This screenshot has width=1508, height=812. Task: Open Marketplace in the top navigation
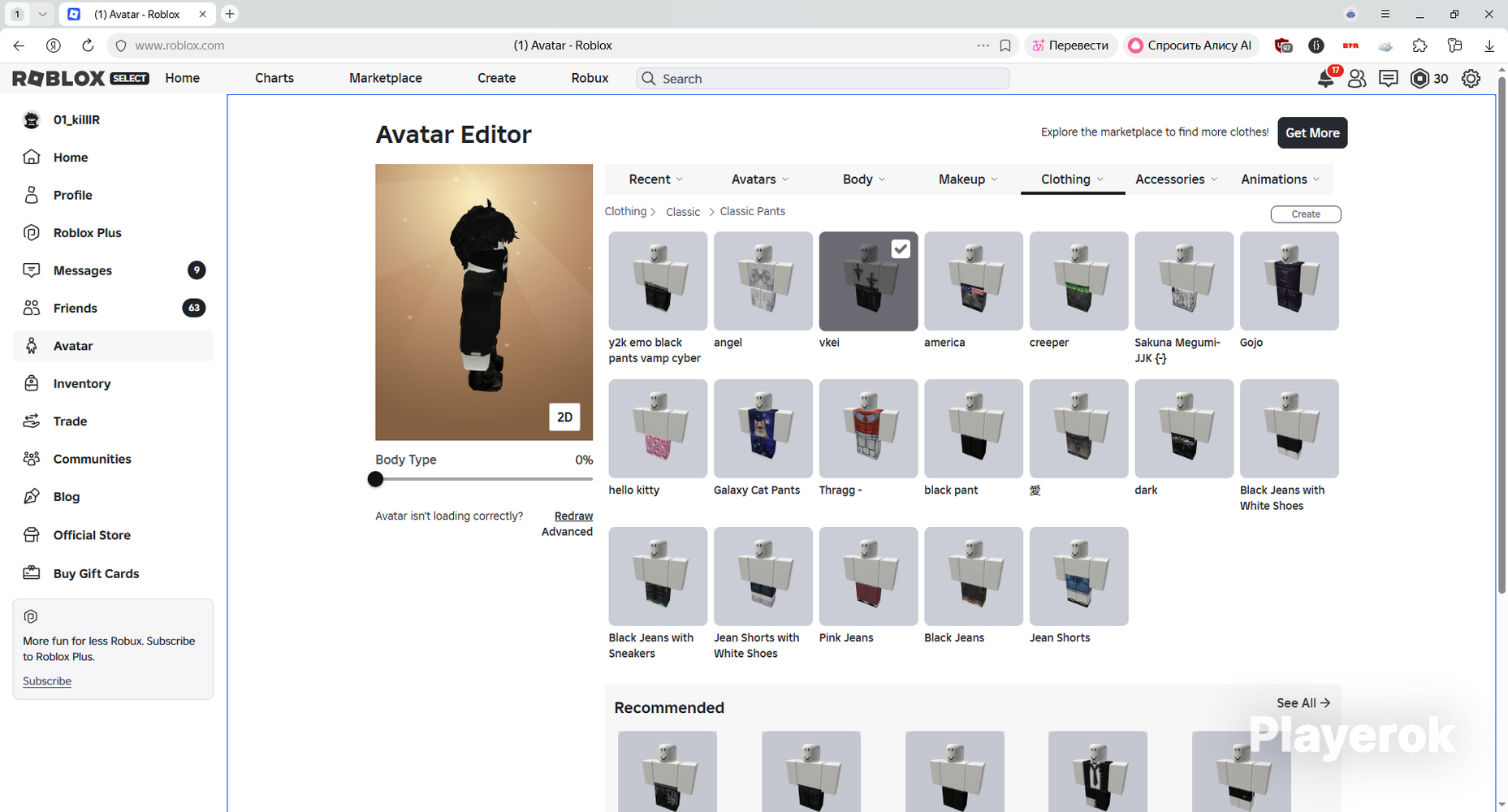click(x=386, y=78)
